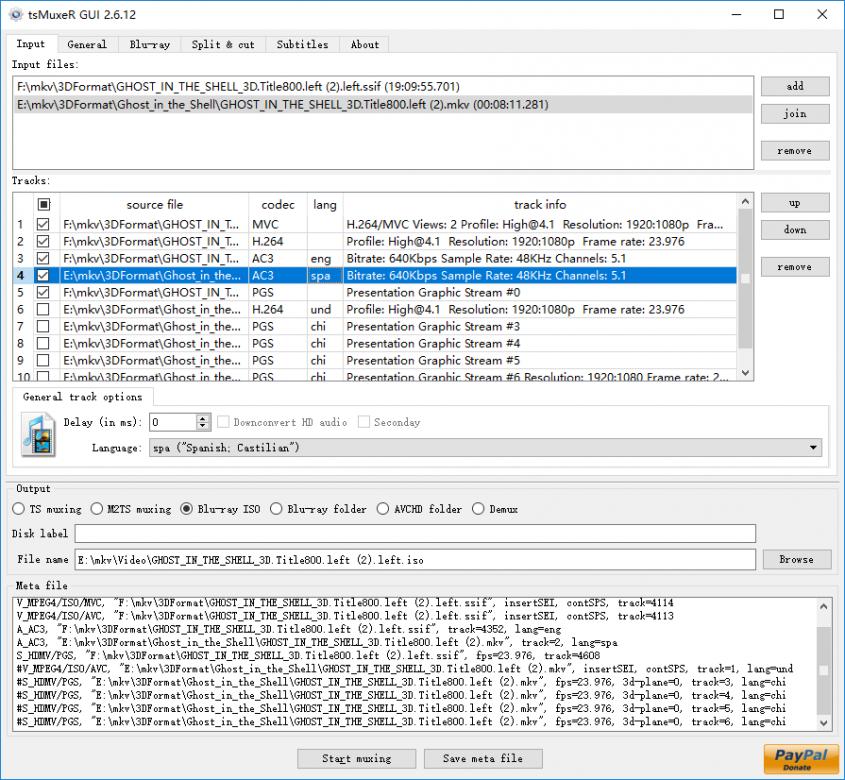The width and height of the screenshot is (845, 780).
Task: Move selected track down
Action: coord(795,230)
